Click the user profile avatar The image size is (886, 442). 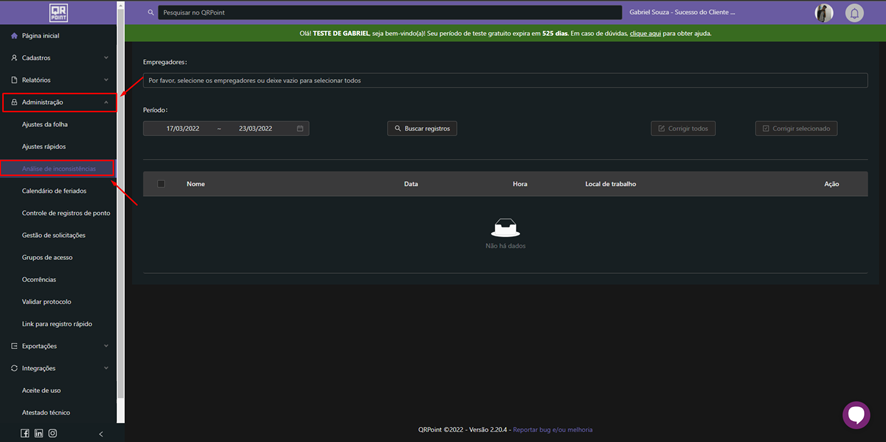point(824,13)
